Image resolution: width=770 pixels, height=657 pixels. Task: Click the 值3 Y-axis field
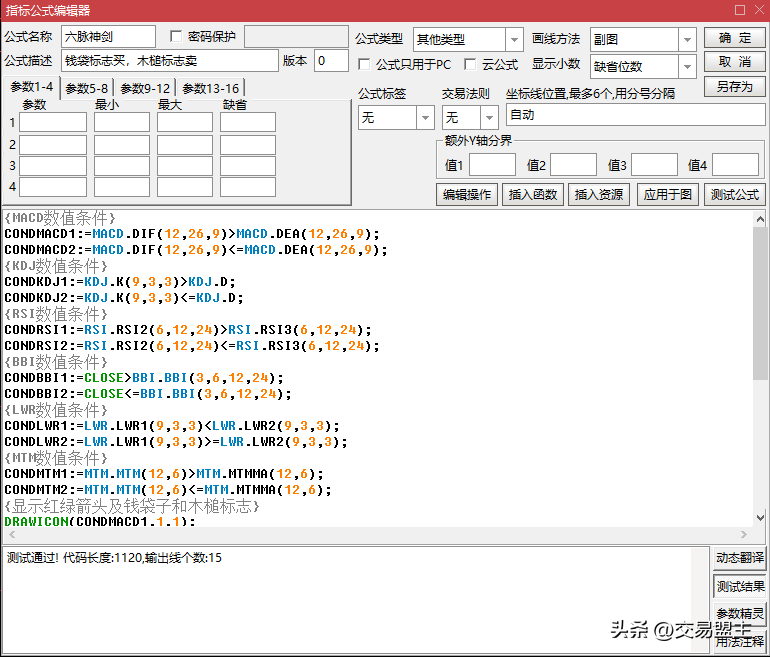point(655,164)
